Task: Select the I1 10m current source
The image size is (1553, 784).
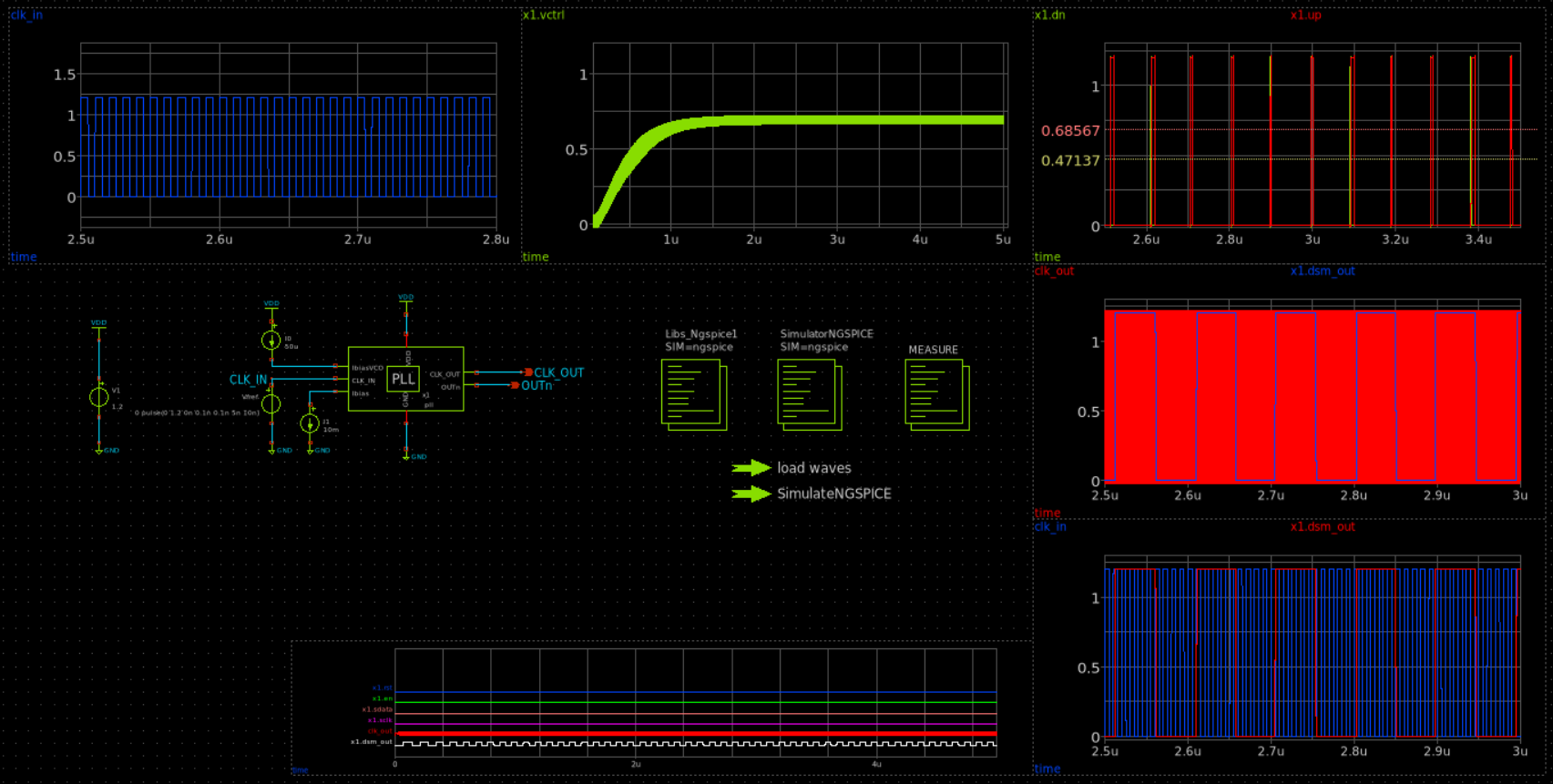Action: (x=310, y=423)
